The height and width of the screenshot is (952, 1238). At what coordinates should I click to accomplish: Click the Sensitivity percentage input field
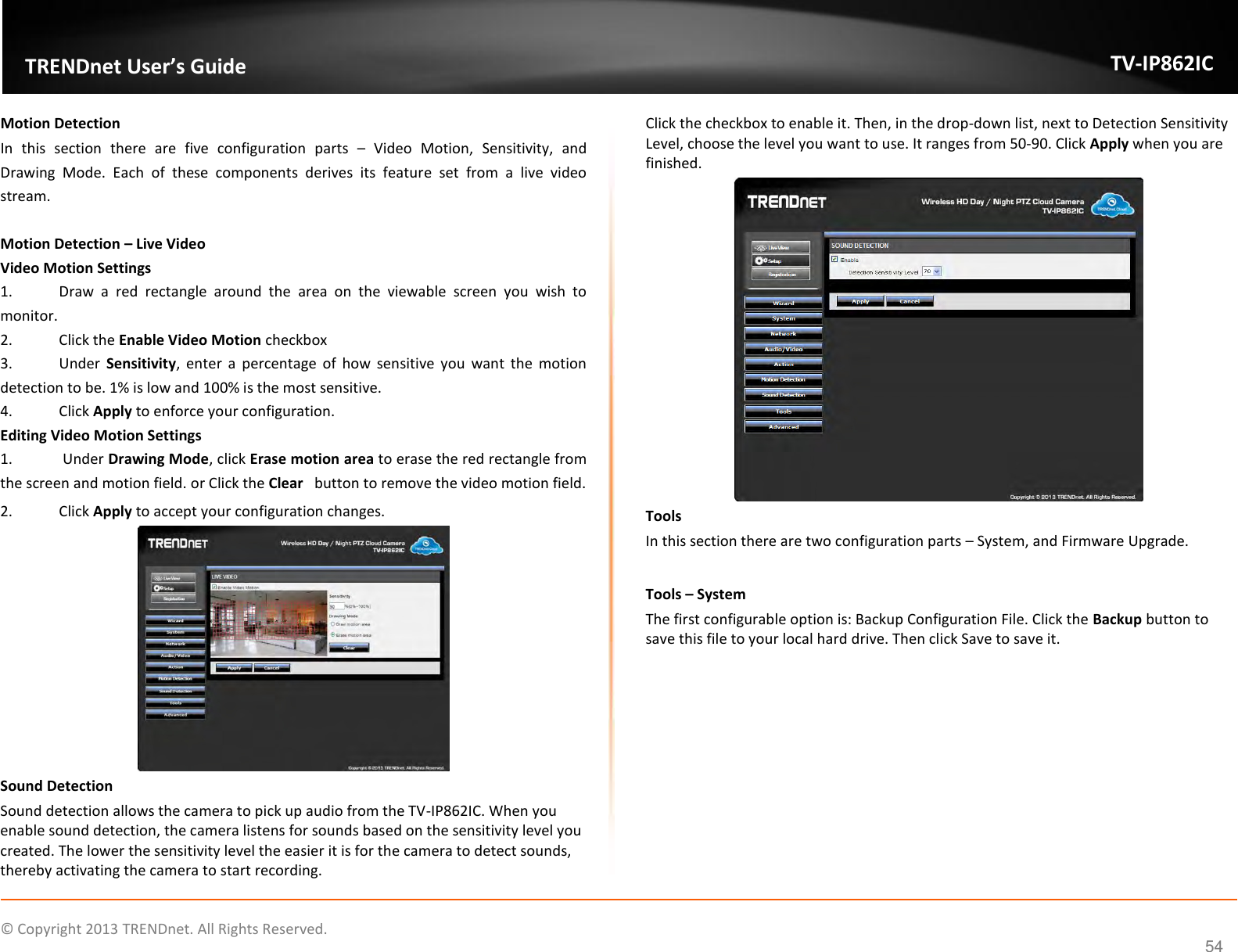pyautogui.click(x=336, y=606)
